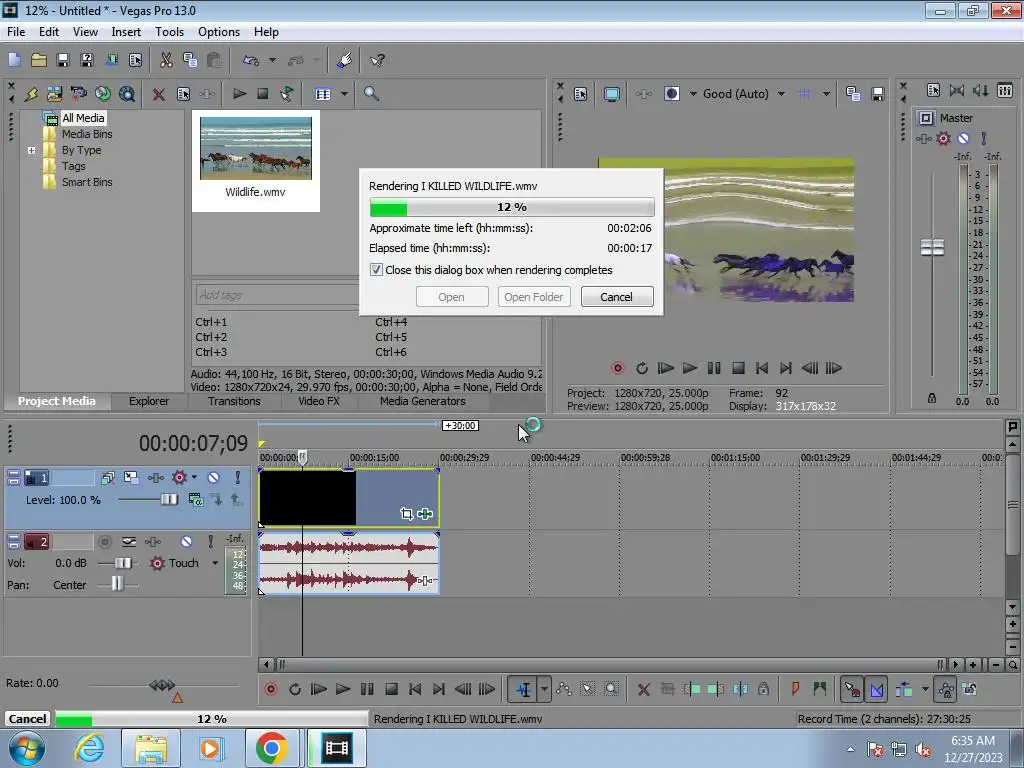Click Start Preview play icon in Project Media
Screen dimensions: 1024x768
239,93
